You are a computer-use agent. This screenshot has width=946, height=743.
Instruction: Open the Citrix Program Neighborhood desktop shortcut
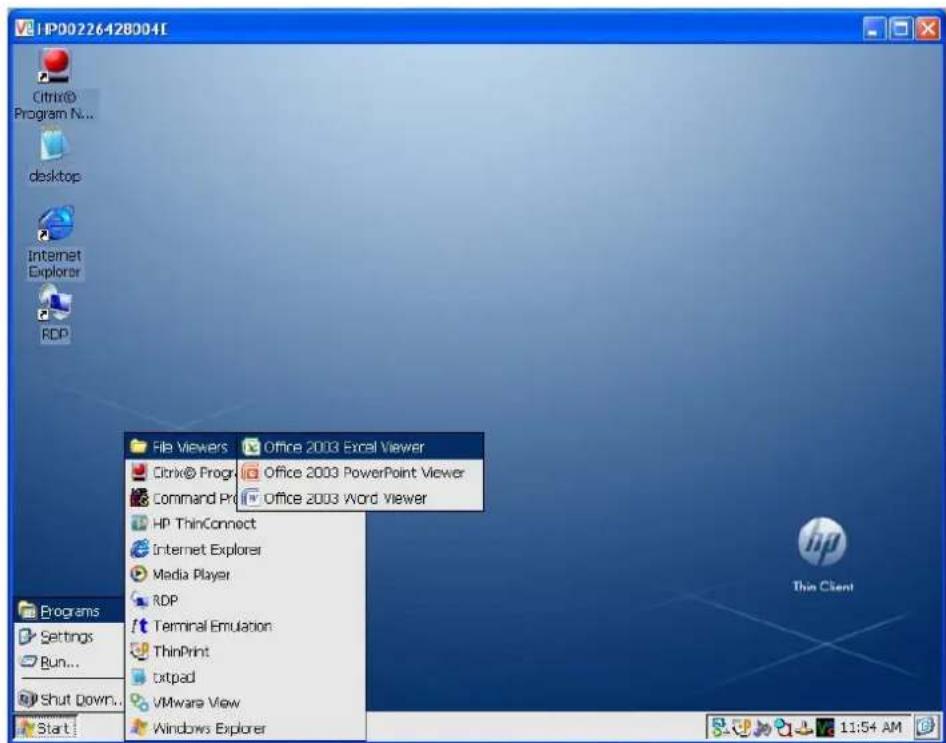tap(54, 84)
